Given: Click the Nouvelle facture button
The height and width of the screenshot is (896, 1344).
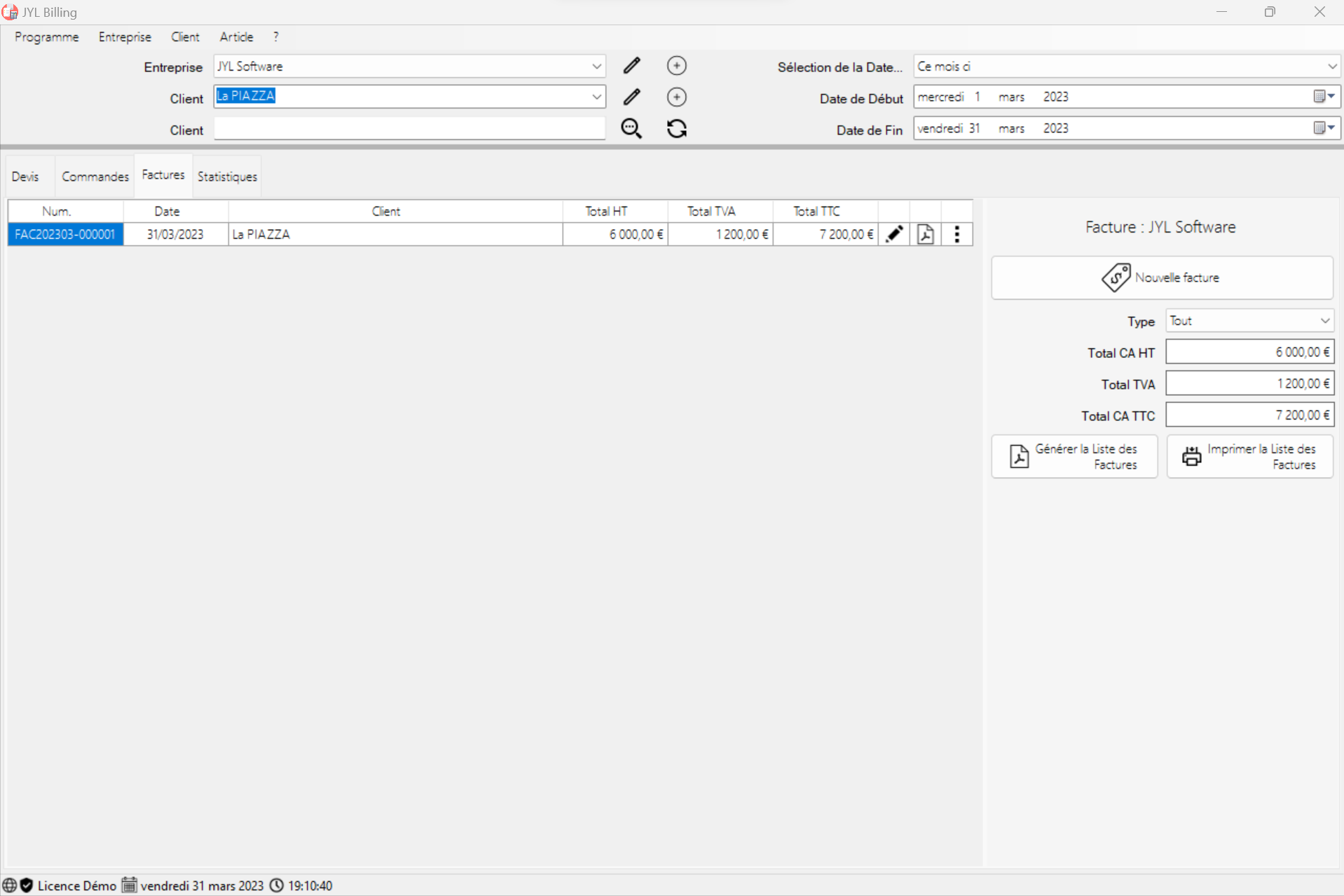Looking at the screenshot, I should (1161, 277).
